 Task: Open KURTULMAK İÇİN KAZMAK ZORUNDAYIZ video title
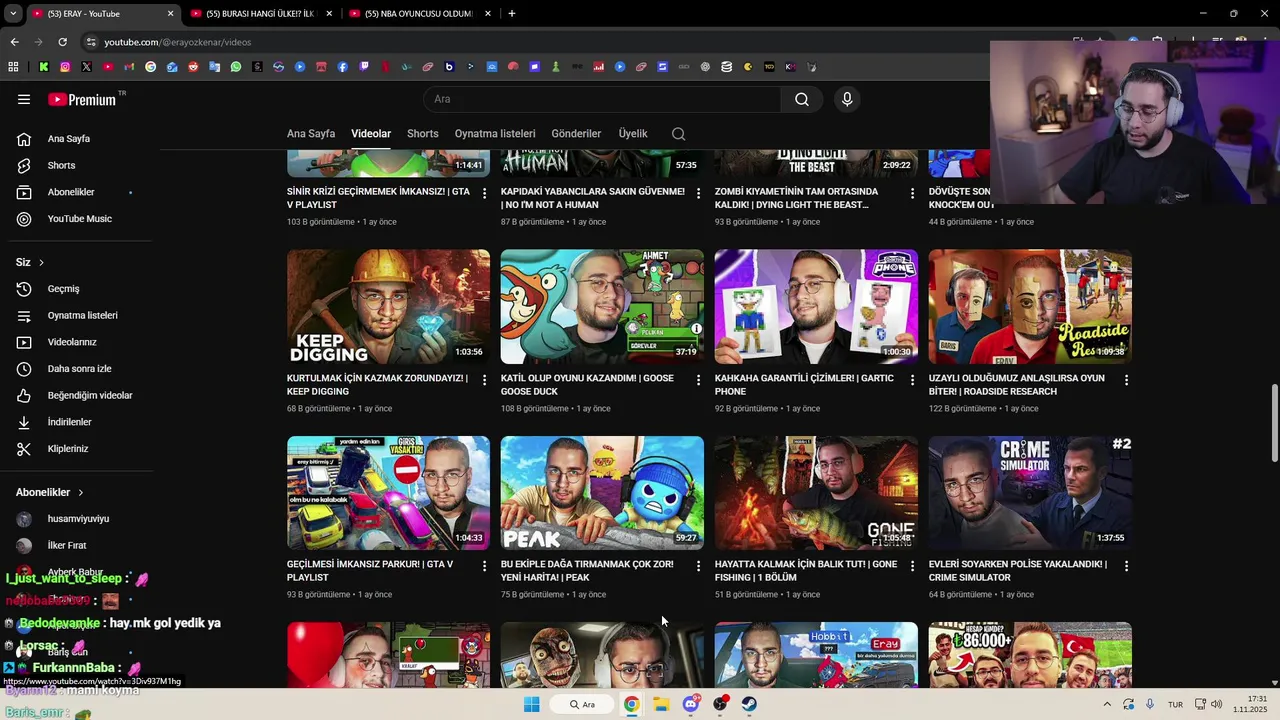click(x=377, y=385)
